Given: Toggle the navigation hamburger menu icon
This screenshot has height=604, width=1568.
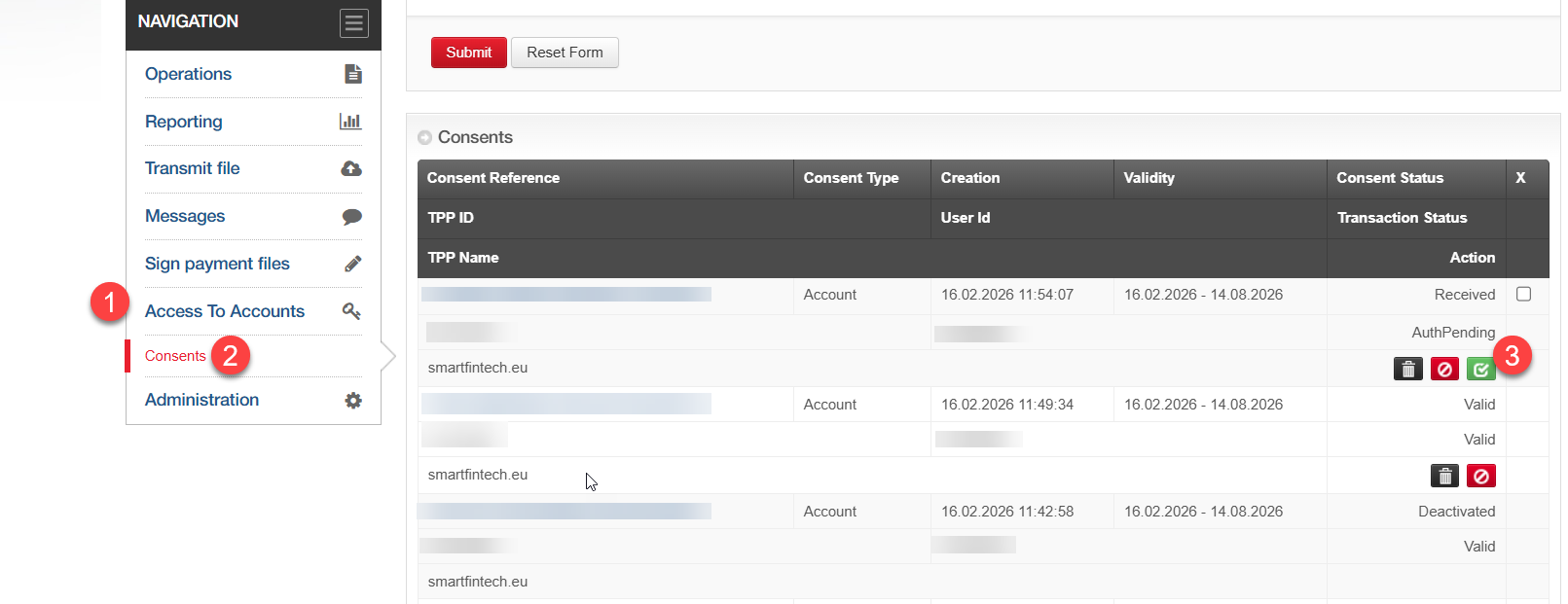Looking at the screenshot, I should pos(353,22).
